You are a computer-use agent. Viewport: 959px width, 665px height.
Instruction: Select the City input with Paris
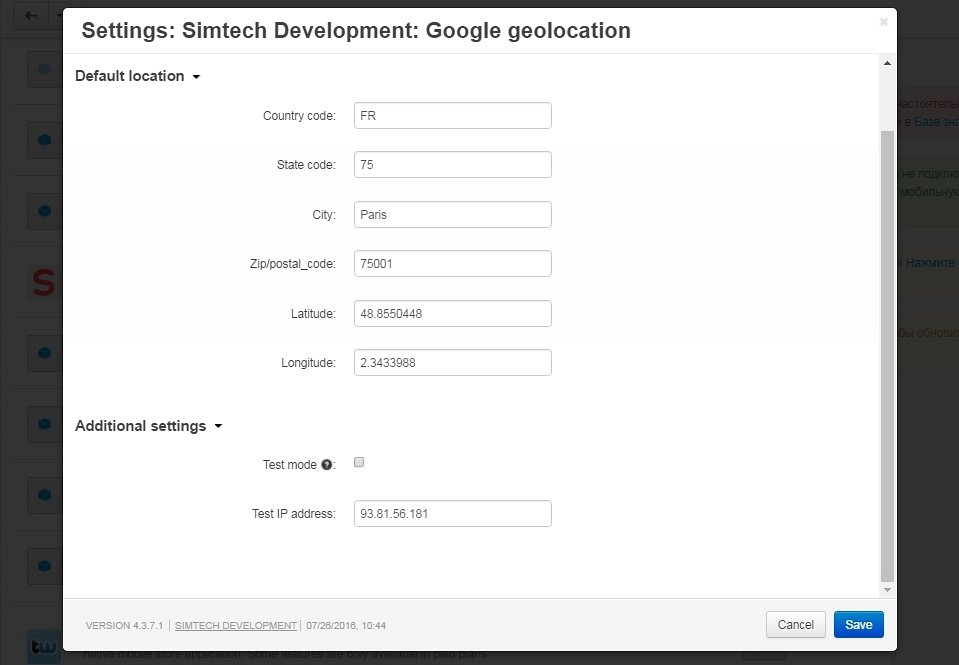(x=453, y=215)
